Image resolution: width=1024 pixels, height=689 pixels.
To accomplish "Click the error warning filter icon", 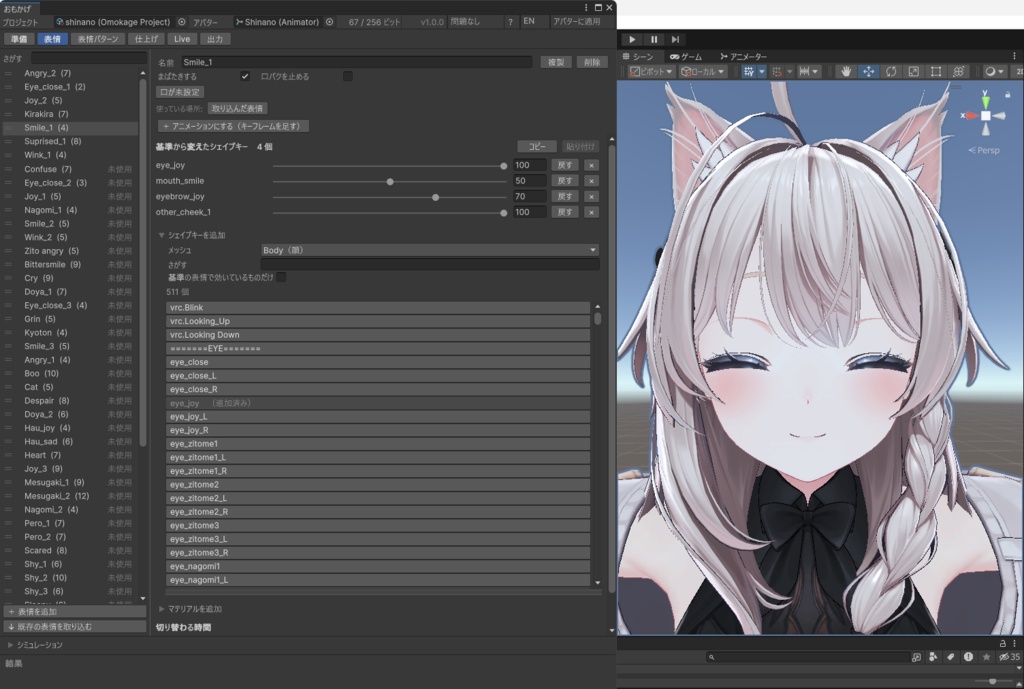I will [x=968, y=657].
